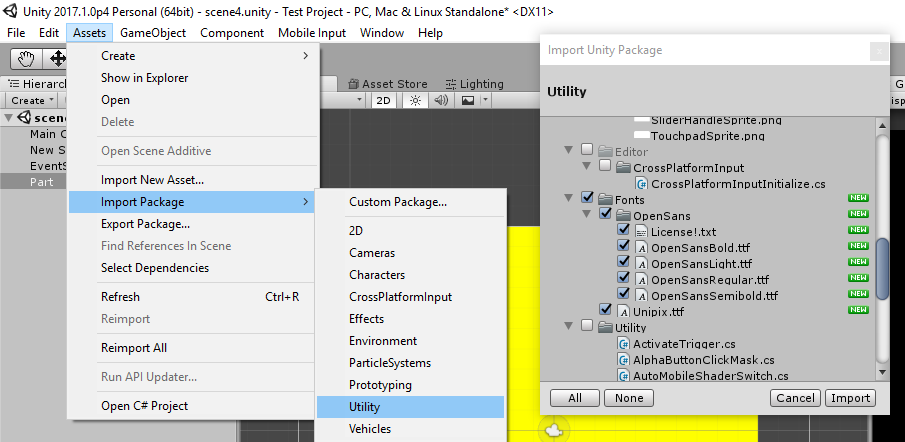The image size is (905, 442).
Task: Click the OpenSansRegular.ttf font icon
Action: point(641,280)
